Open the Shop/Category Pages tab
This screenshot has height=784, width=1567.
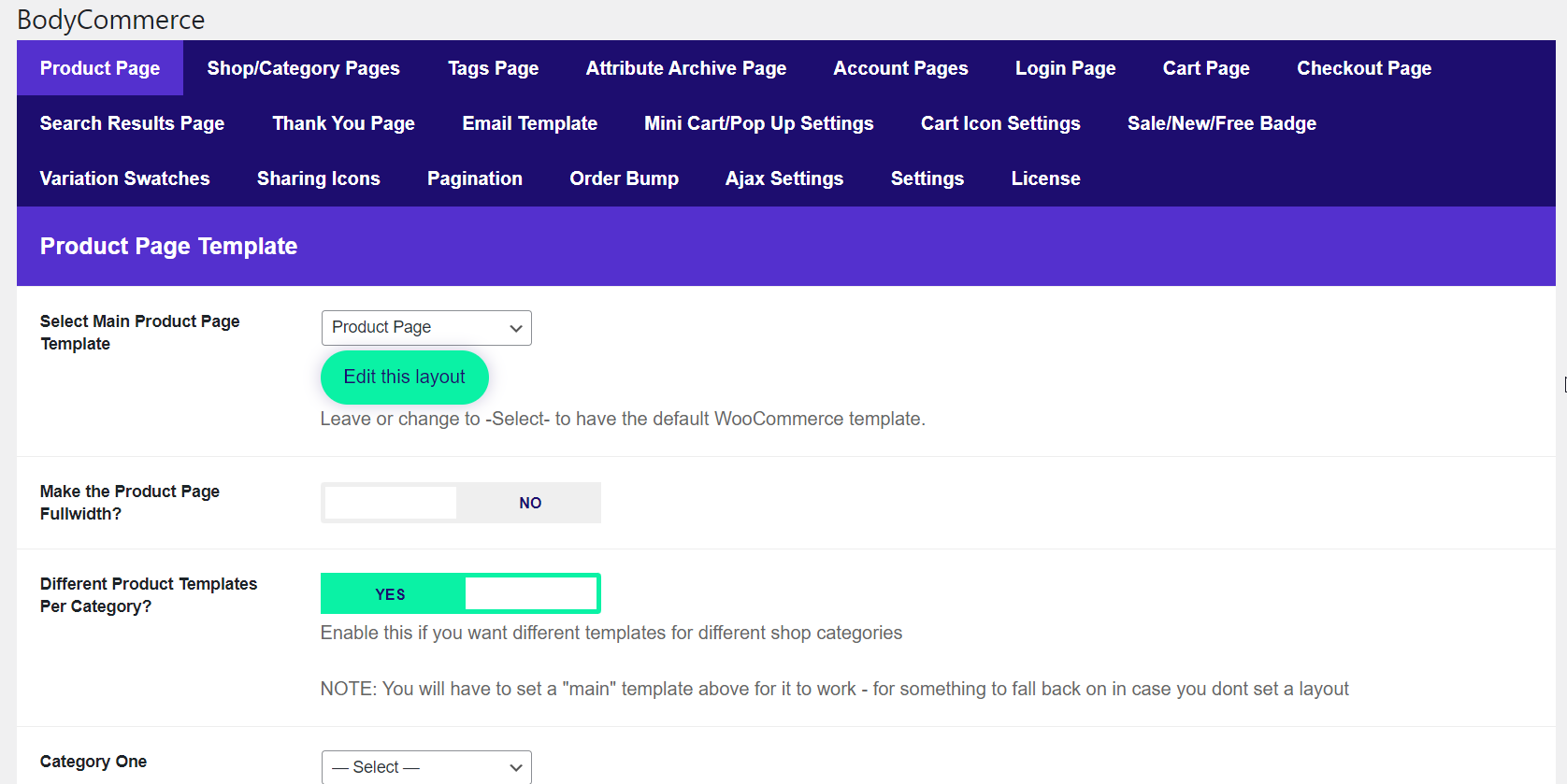point(303,68)
